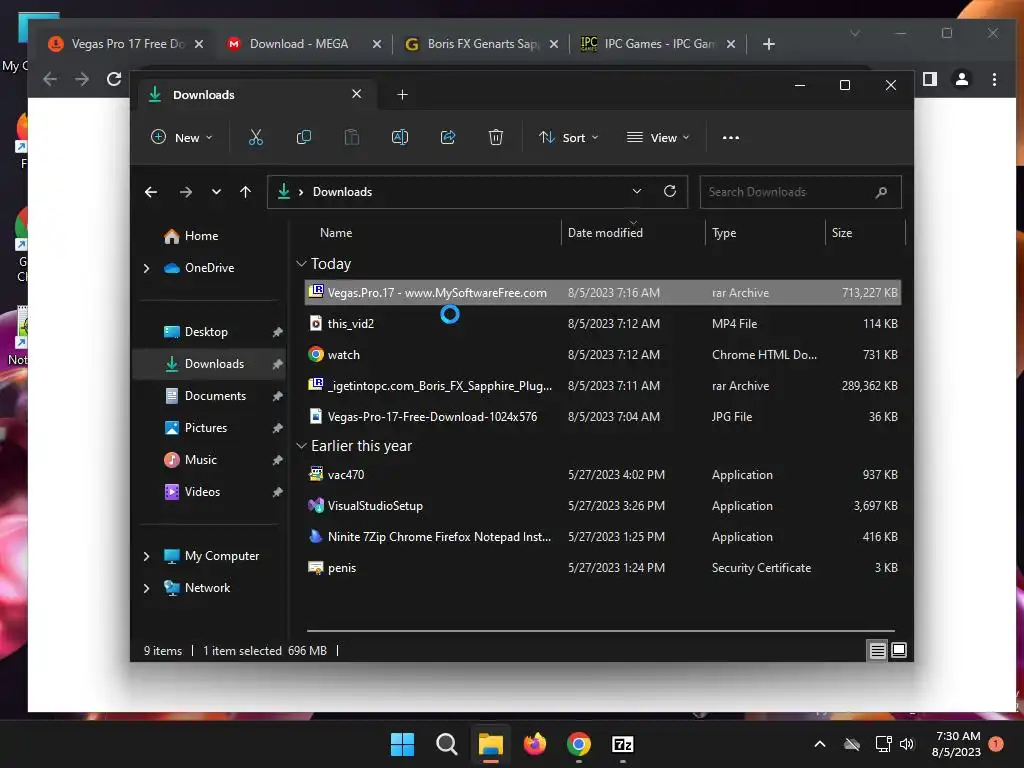This screenshot has width=1024, height=768.
Task: Sort by Date modified column header
Action: pyautogui.click(x=605, y=233)
